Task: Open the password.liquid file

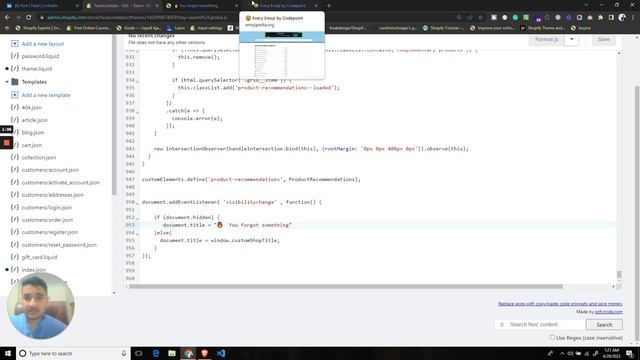Action: [40, 56]
